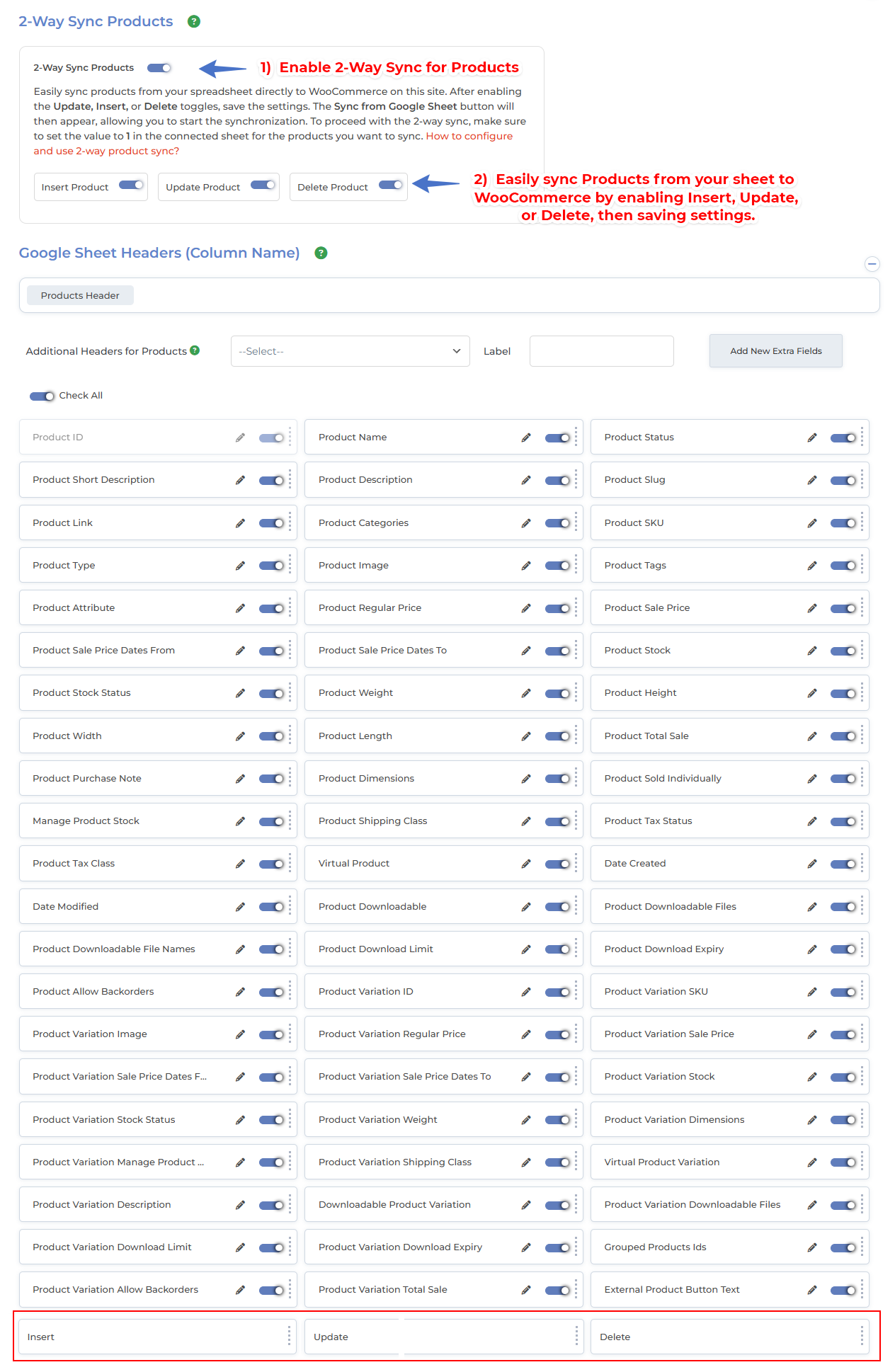This screenshot has height=1372, width=895.
Task: Click the Add New Extra Fields button
Action: 775,351
